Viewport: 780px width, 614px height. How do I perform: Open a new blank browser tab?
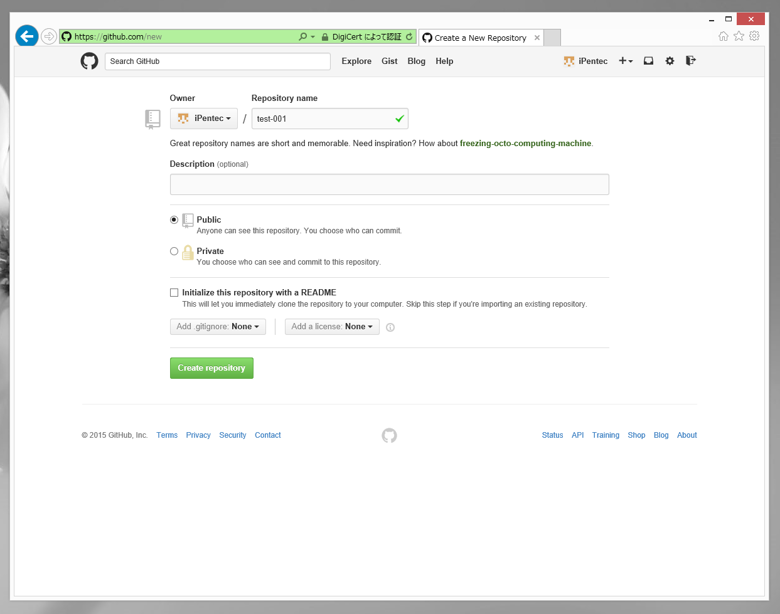pos(552,38)
